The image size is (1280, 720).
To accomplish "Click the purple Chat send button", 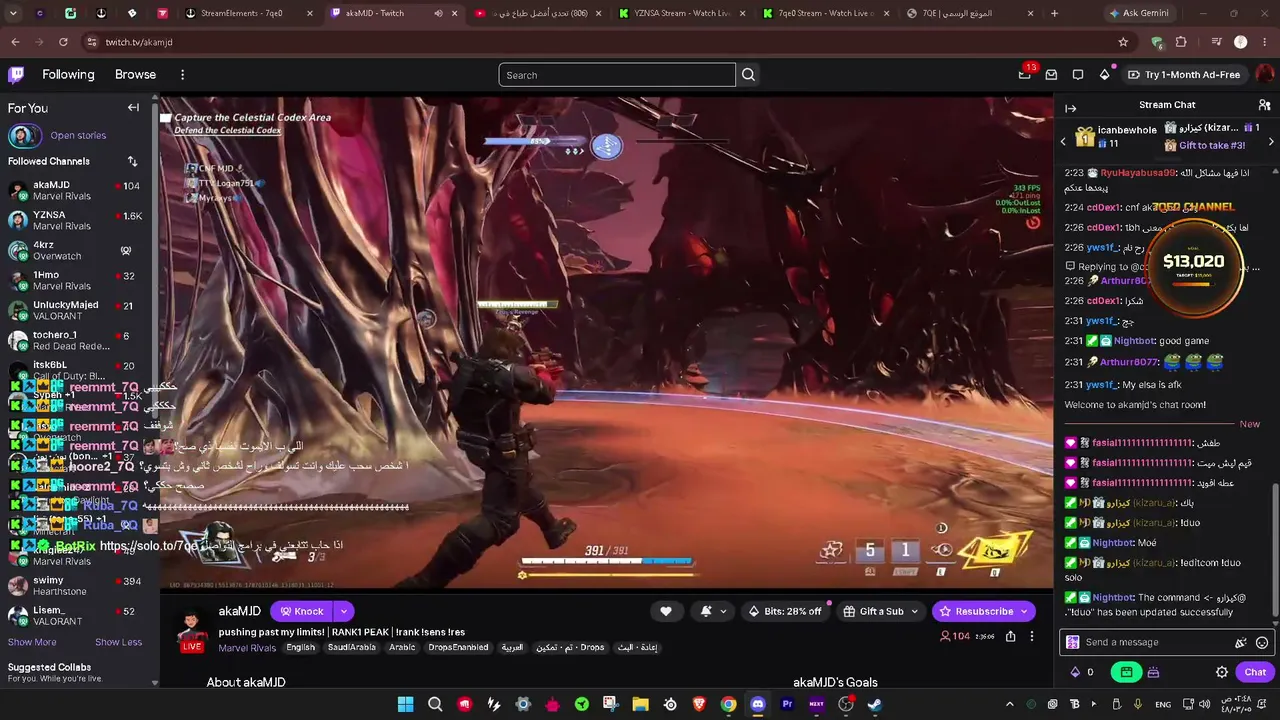I will [x=1255, y=673].
